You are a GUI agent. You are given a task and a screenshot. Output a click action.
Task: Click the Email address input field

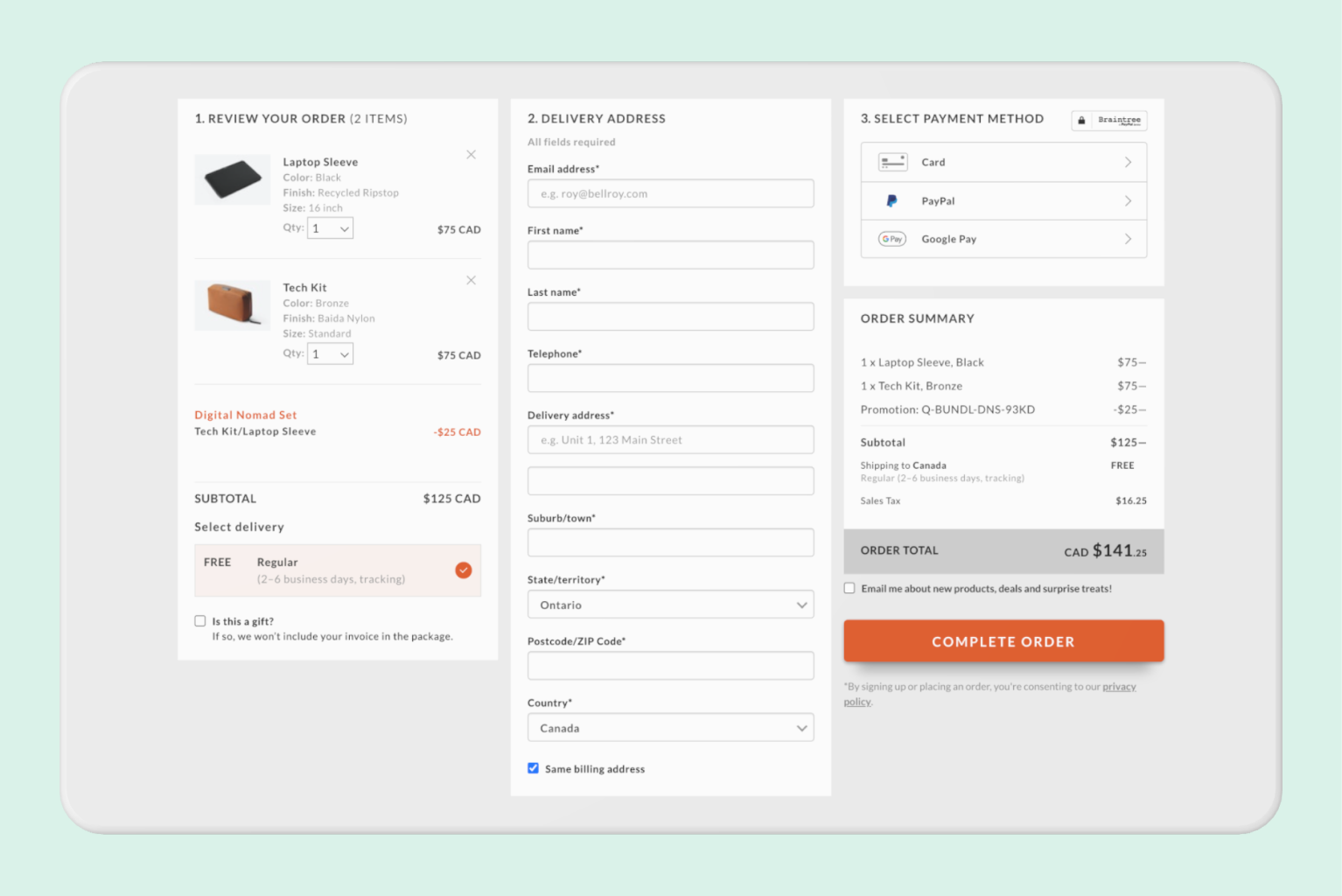(x=670, y=193)
